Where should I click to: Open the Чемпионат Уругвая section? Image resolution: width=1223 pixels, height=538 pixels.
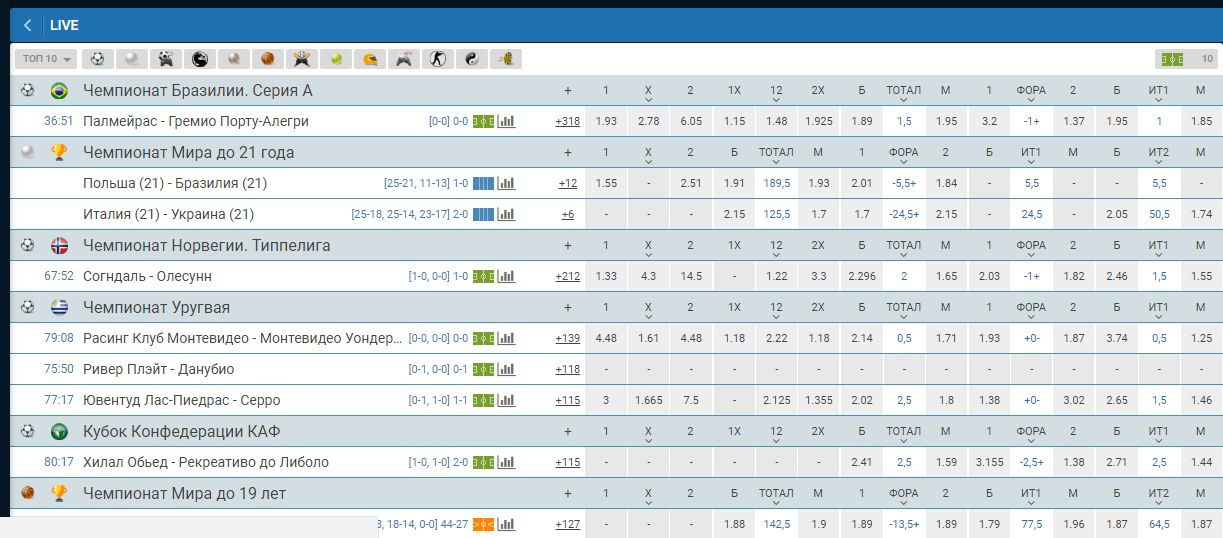click(157, 307)
